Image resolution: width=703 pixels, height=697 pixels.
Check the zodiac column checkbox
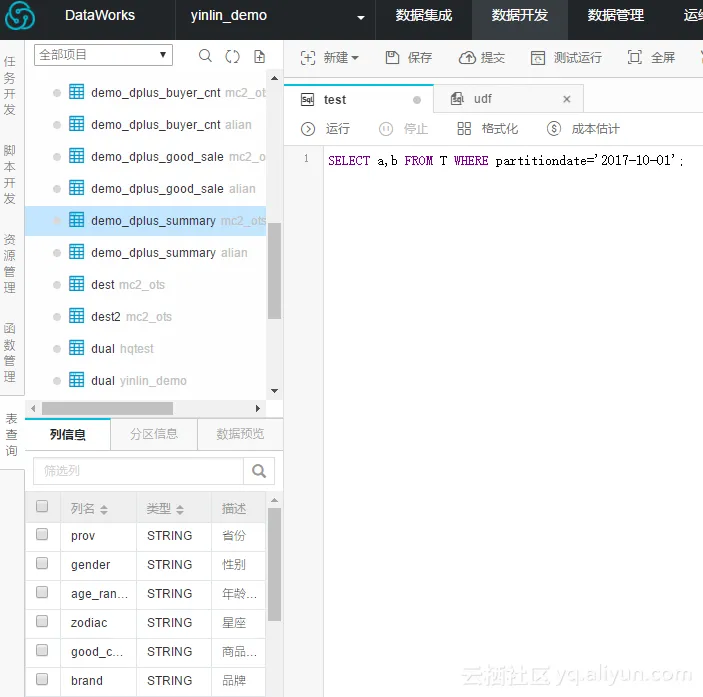(x=42, y=621)
